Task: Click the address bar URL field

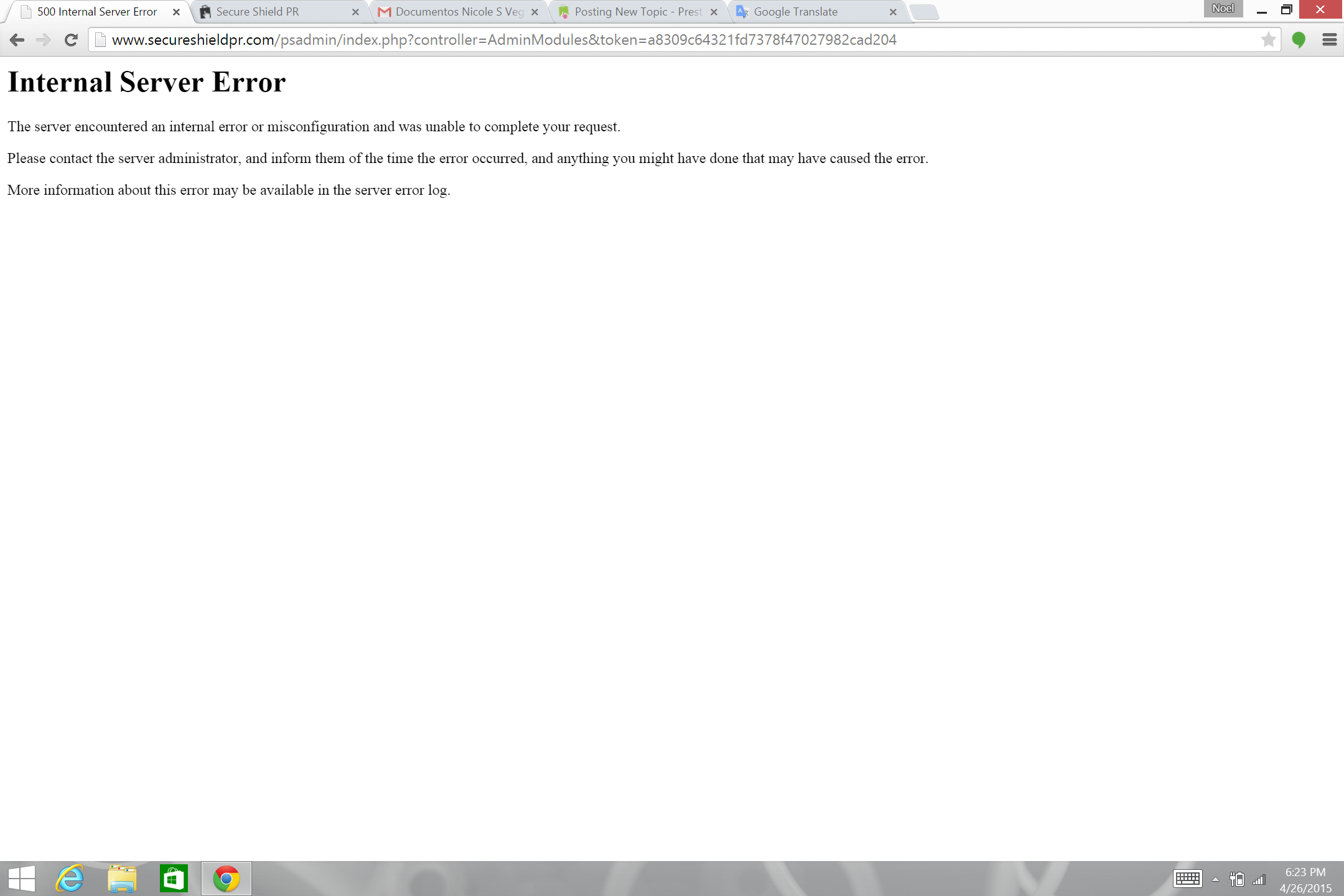Action: click(x=622, y=40)
